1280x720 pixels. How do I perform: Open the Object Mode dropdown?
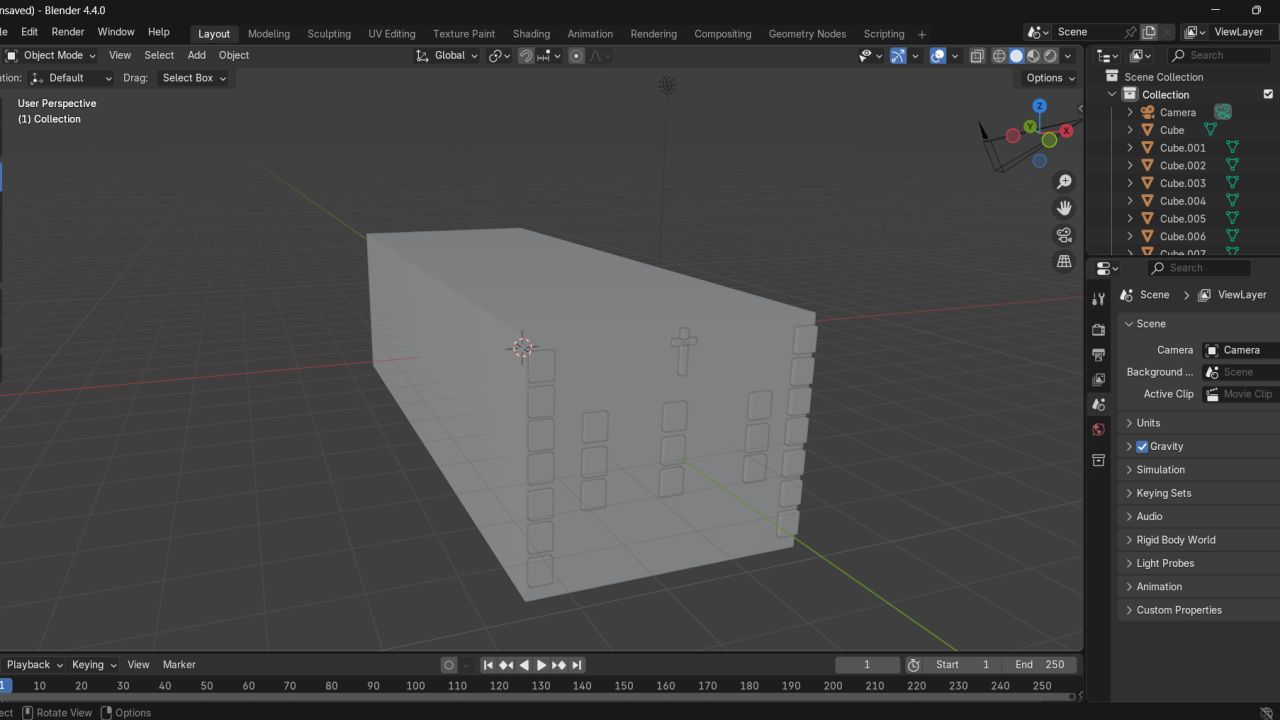(x=51, y=56)
